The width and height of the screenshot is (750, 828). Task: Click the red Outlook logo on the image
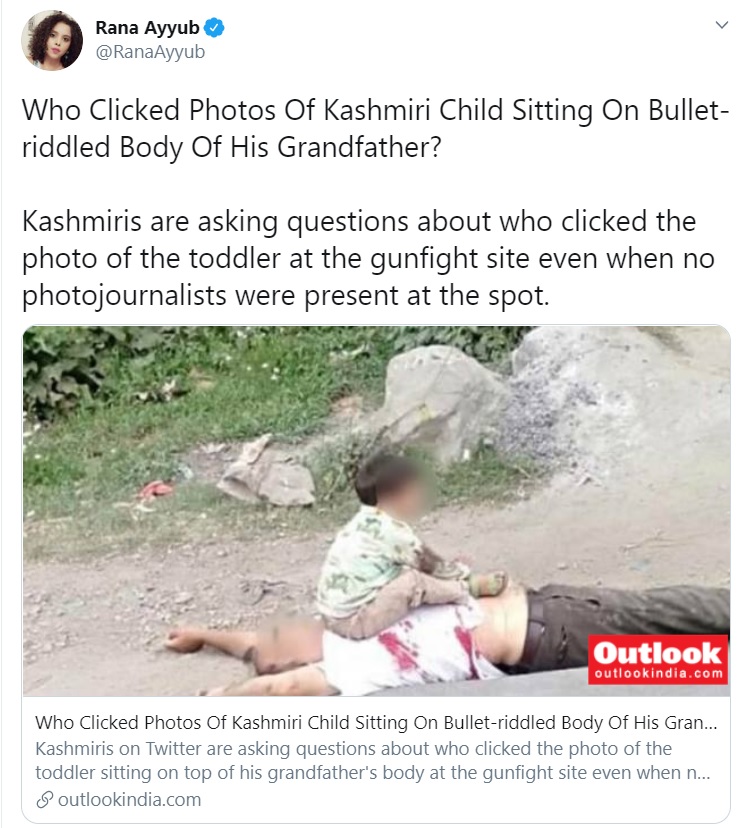click(x=658, y=660)
